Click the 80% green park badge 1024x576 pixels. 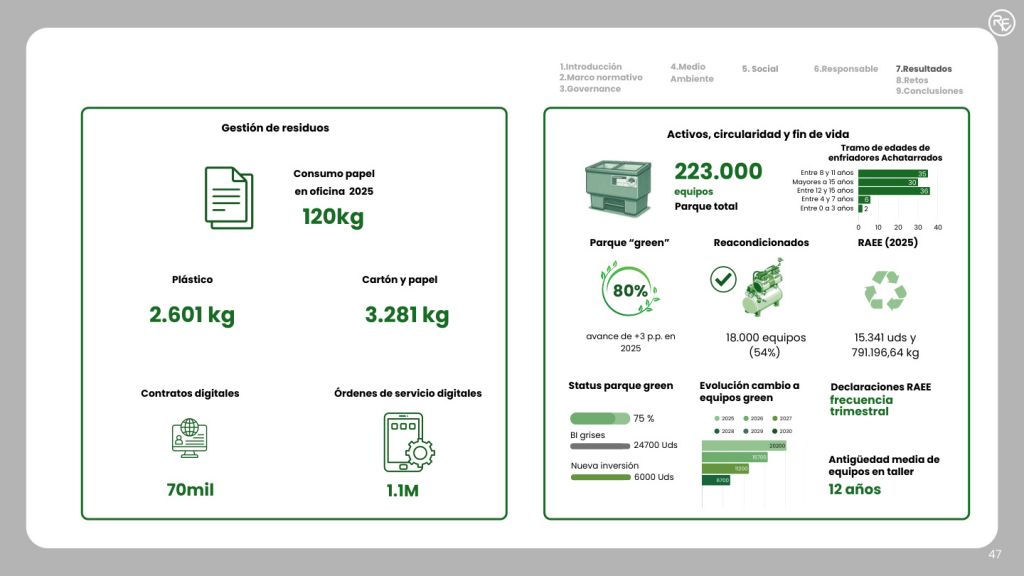[x=630, y=290]
